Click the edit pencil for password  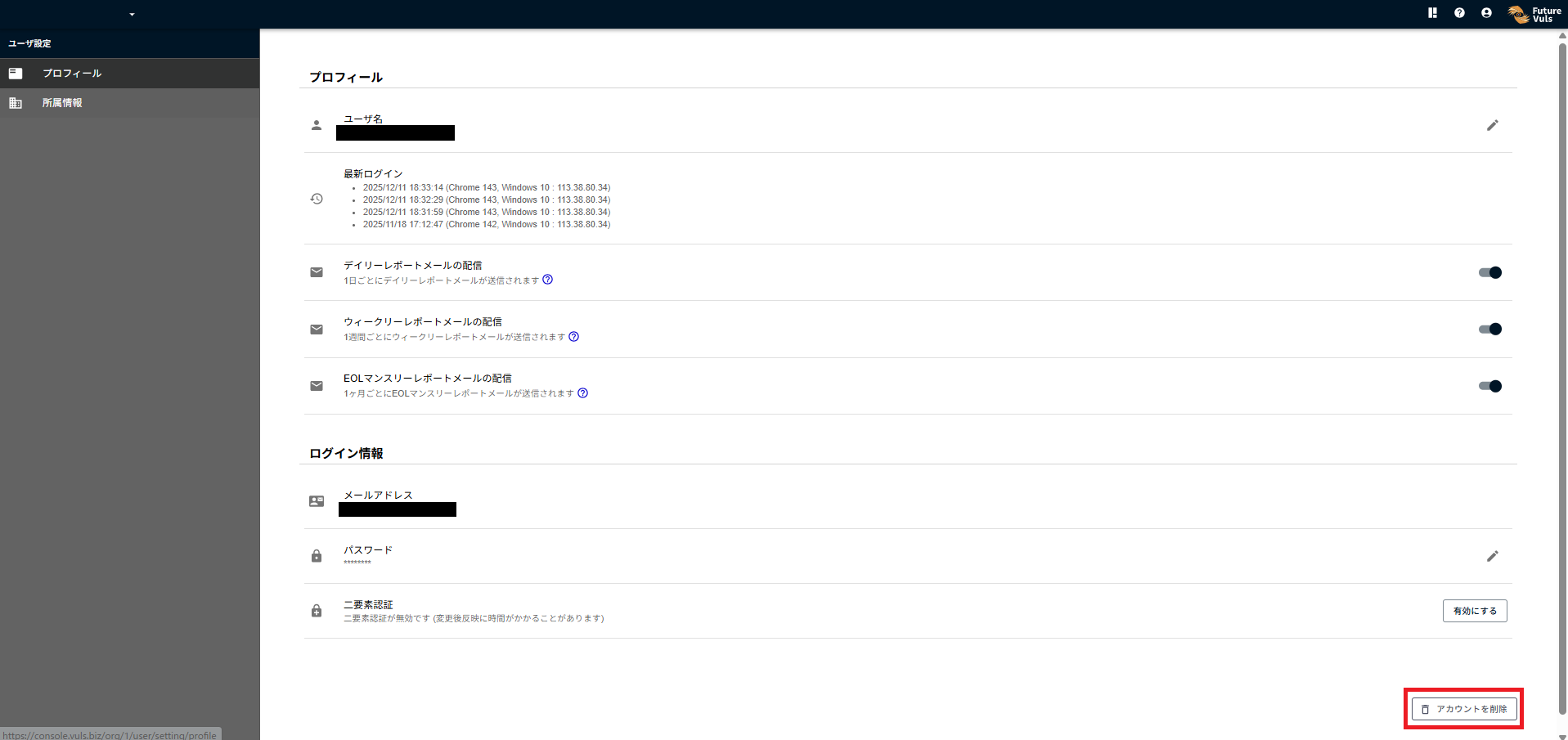(1492, 556)
